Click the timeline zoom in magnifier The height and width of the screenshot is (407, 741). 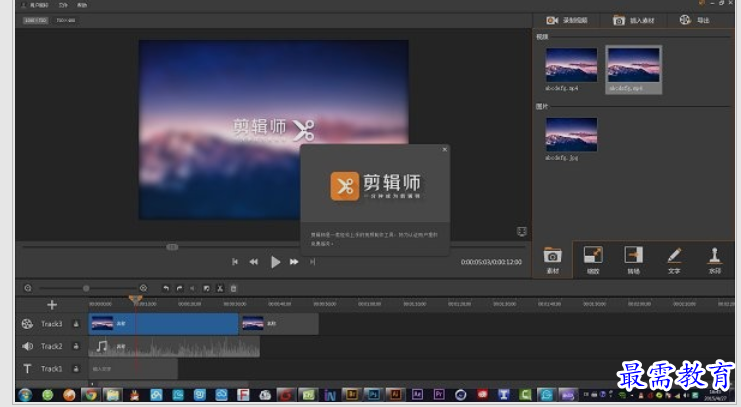pyautogui.click(x=143, y=288)
